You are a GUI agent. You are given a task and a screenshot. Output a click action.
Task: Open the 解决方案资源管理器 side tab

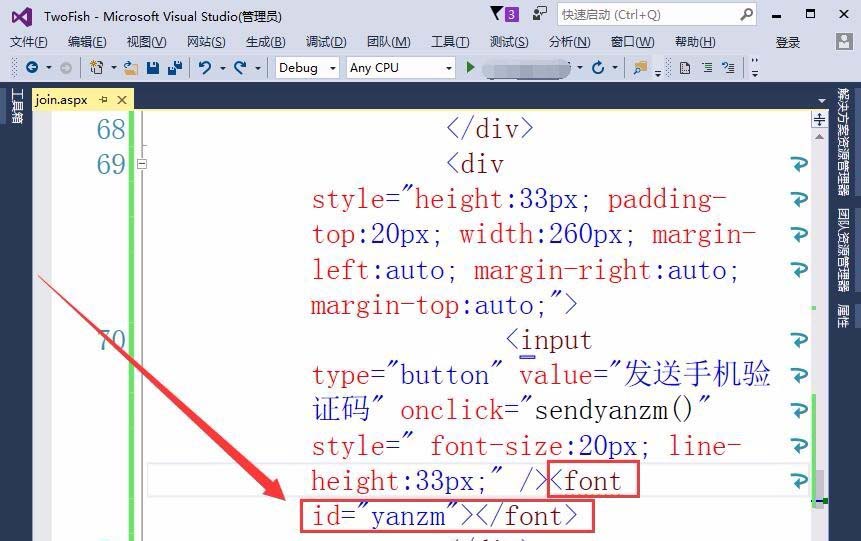pos(843,142)
